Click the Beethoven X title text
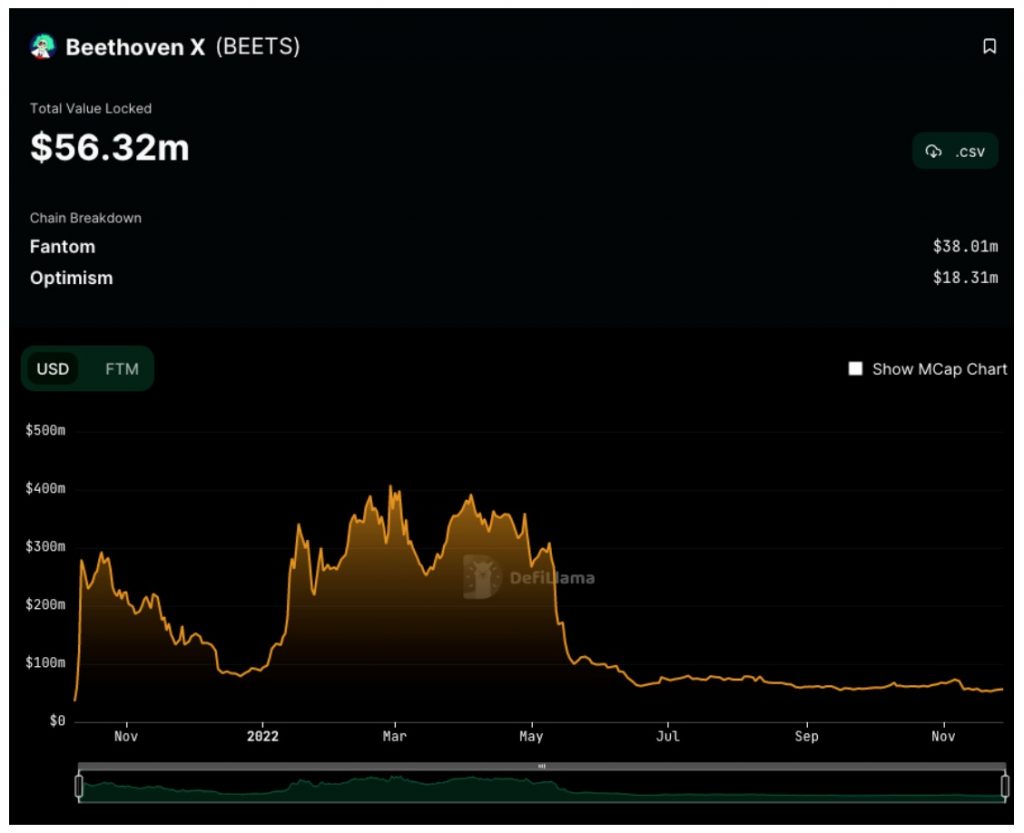1024x833 pixels. [x=135, y=47]
